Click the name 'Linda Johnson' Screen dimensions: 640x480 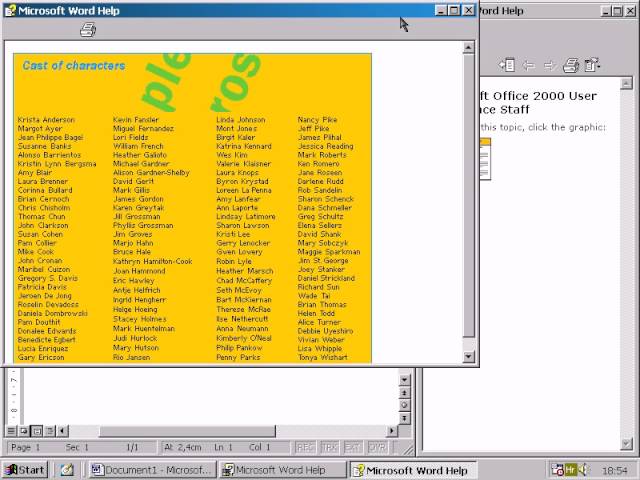pyautogui.click(x=241, y=120)
